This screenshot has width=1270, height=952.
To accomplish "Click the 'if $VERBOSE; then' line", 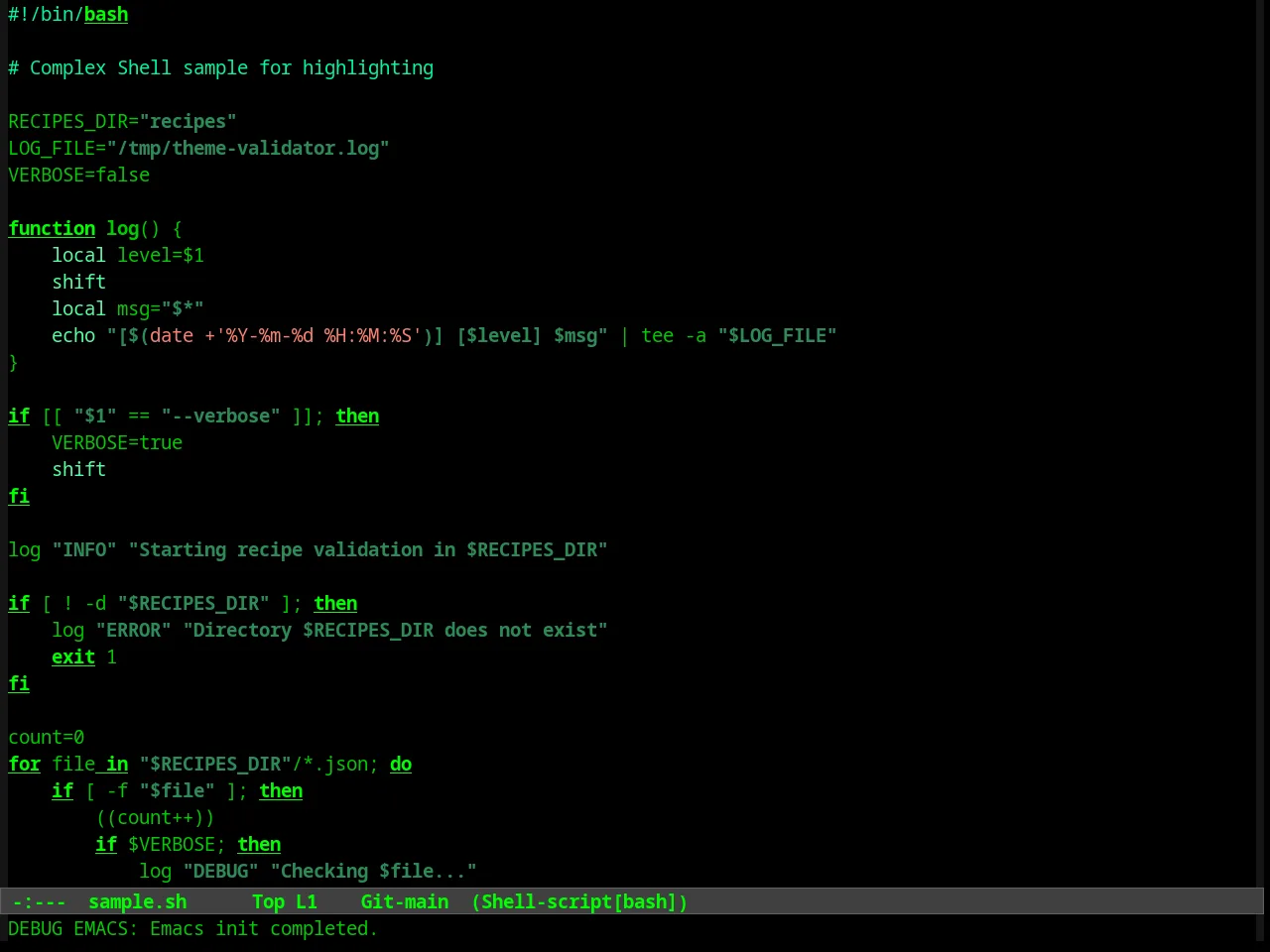I will pos(189,844).
